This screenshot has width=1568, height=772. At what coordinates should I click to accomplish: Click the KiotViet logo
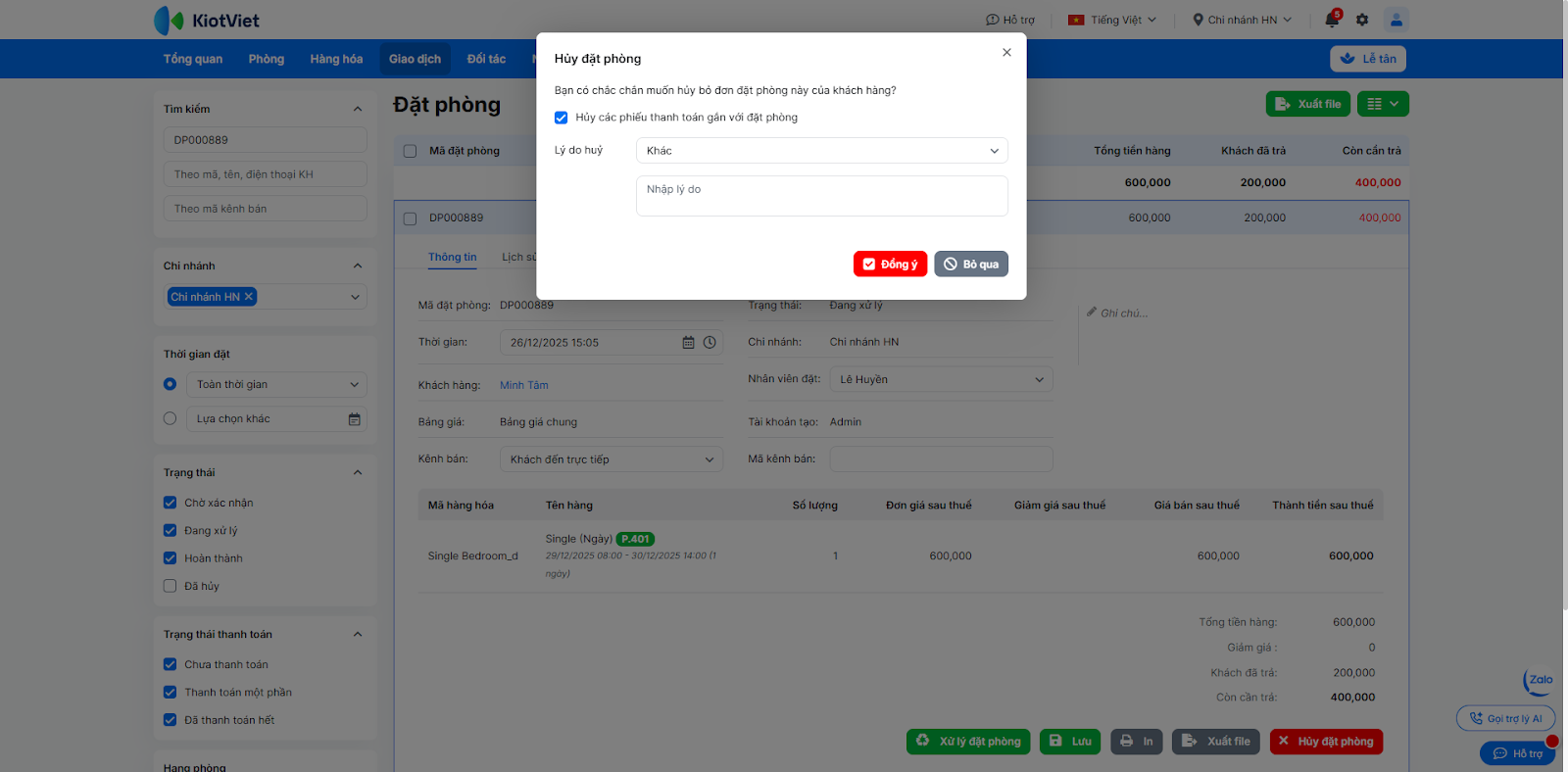coord(207,20)
